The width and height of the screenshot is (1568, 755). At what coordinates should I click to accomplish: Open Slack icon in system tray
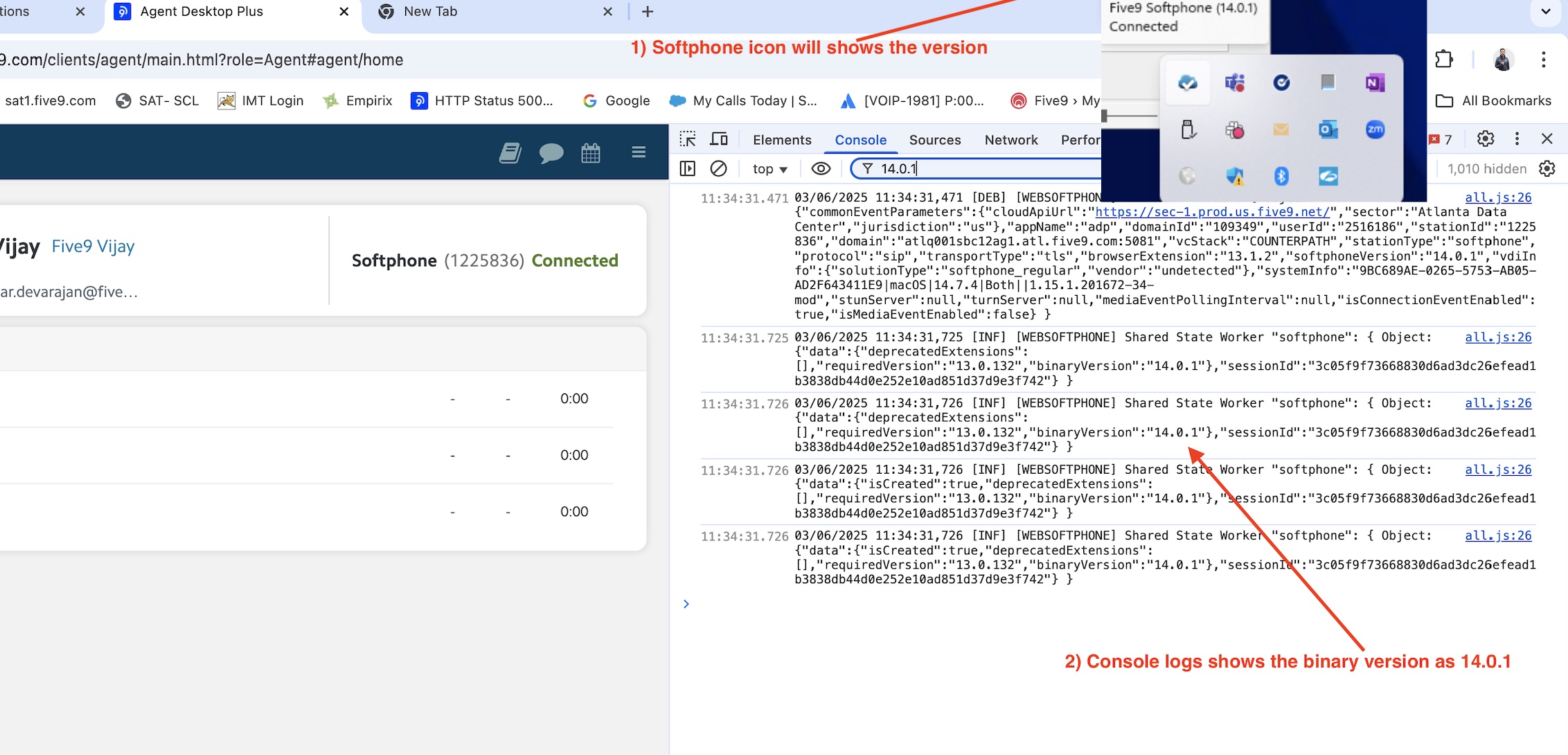point(1235,130)
